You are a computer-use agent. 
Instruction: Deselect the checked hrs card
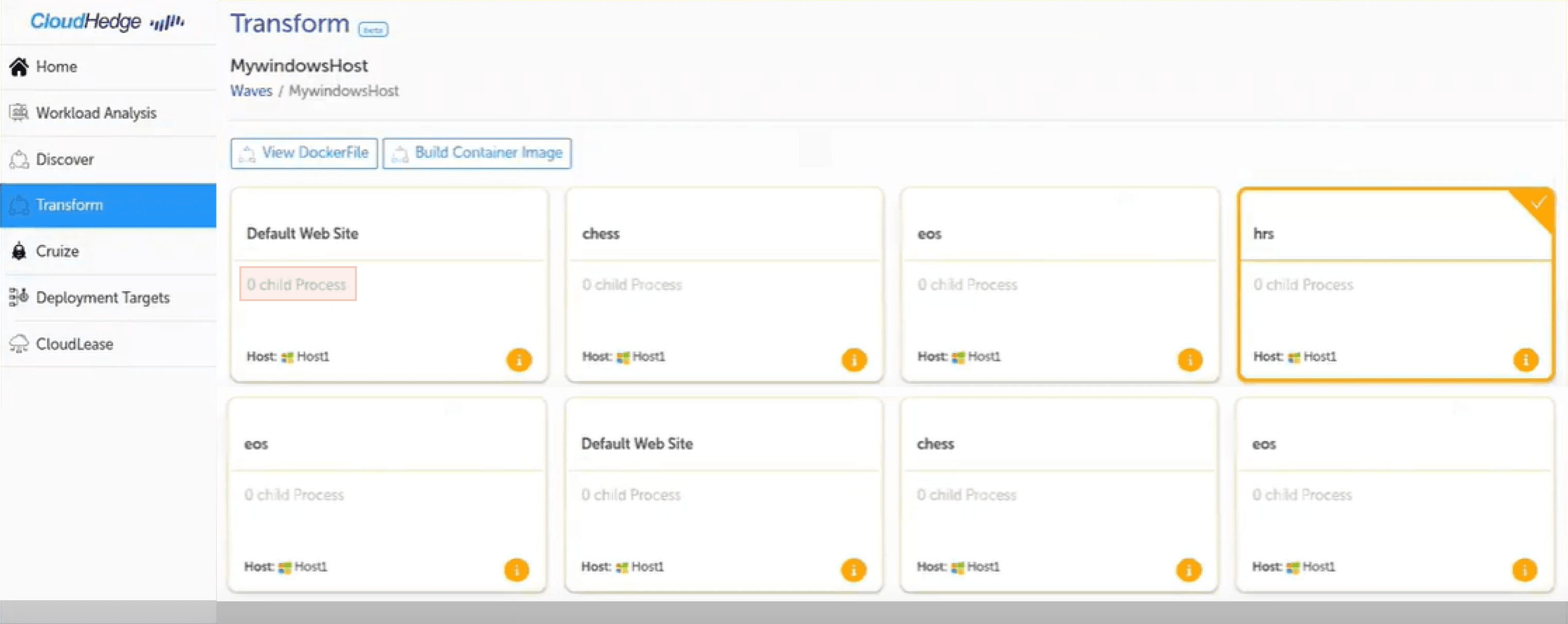[1395, 234]
